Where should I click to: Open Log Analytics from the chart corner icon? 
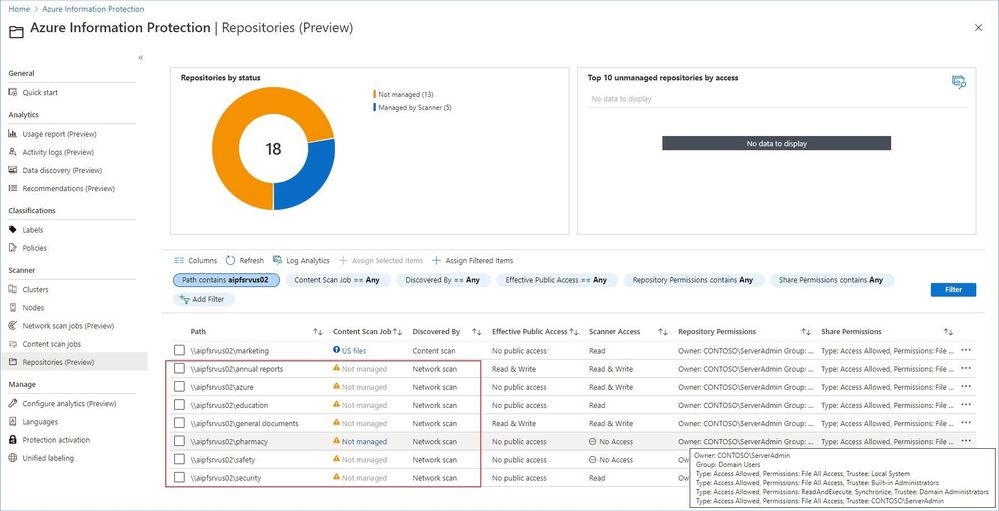[x=959, y=82]
